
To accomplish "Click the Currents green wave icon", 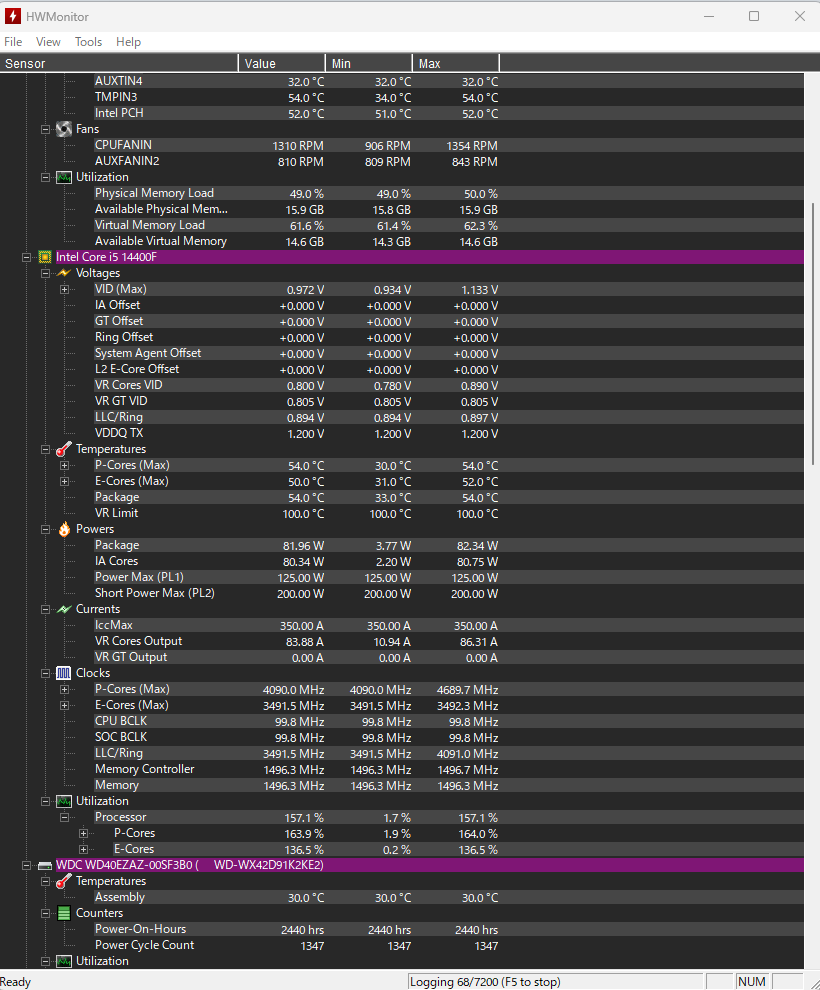I will (x=64, y=609).
